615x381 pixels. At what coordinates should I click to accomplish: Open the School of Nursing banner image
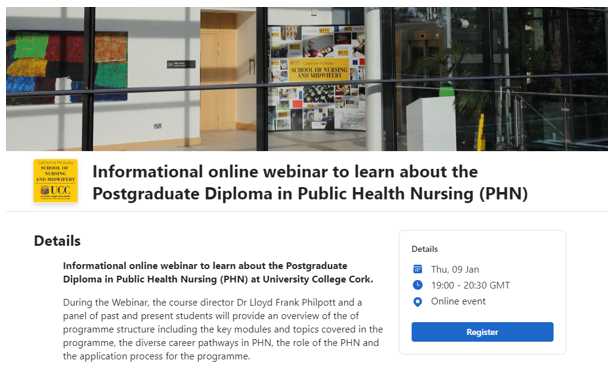coord(307,79)
